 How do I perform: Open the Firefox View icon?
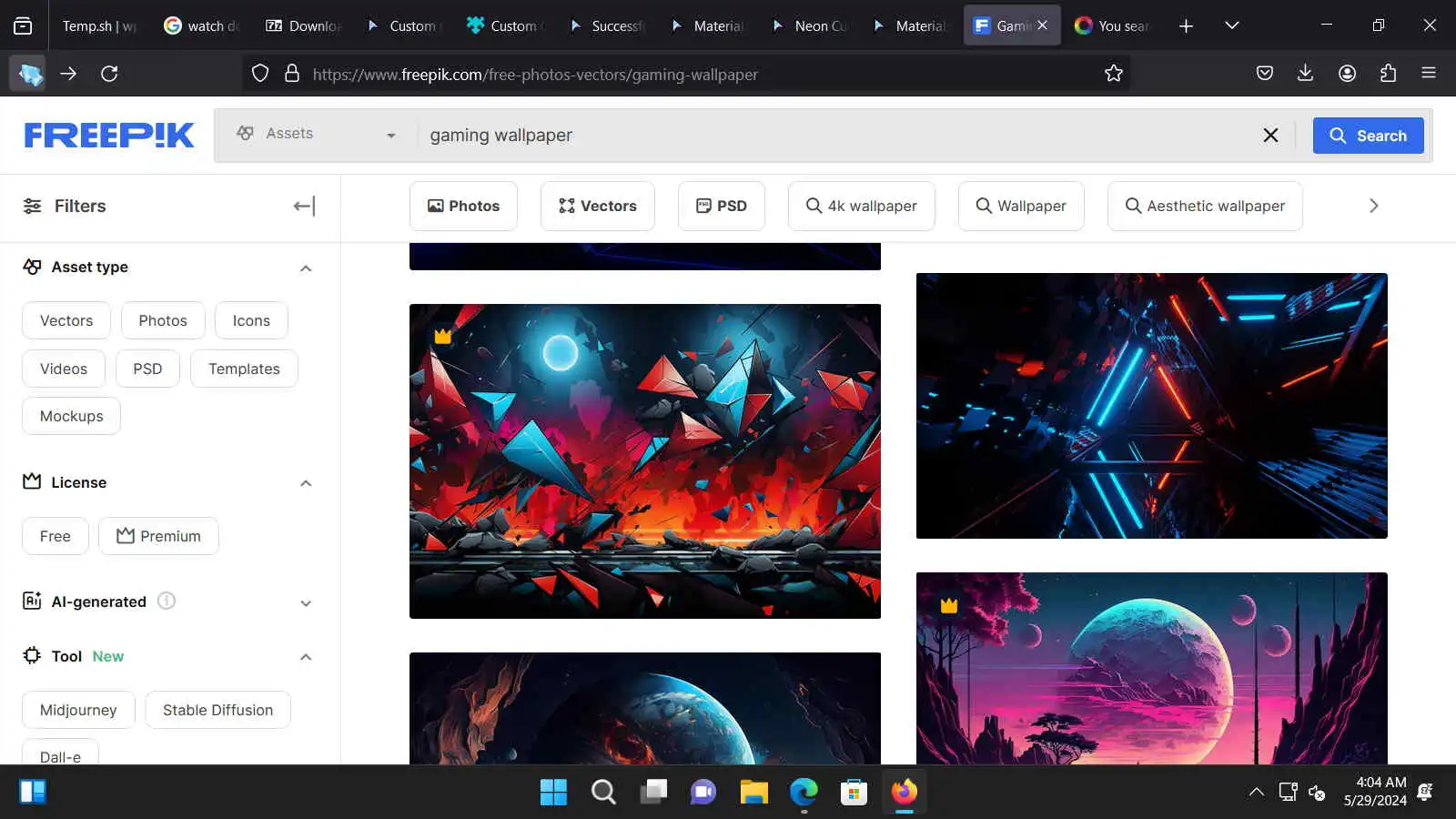[x=23, y=26]
